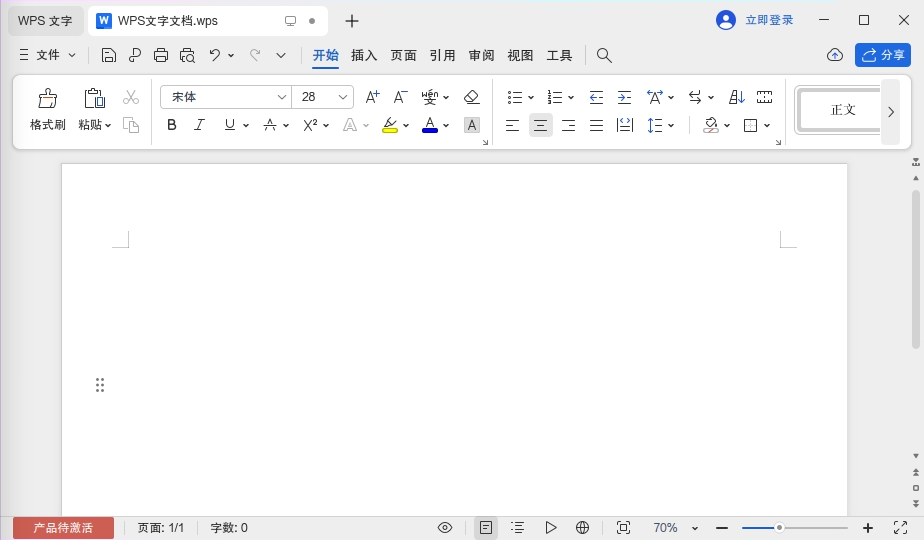Viewport: 924px width, 540px height.
Task: Select center alignment
Action: tap(540, 125)
